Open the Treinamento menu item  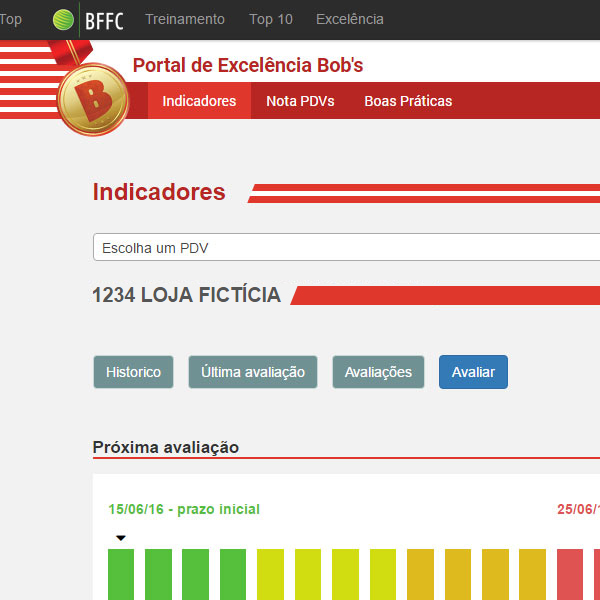click(185, 19)
